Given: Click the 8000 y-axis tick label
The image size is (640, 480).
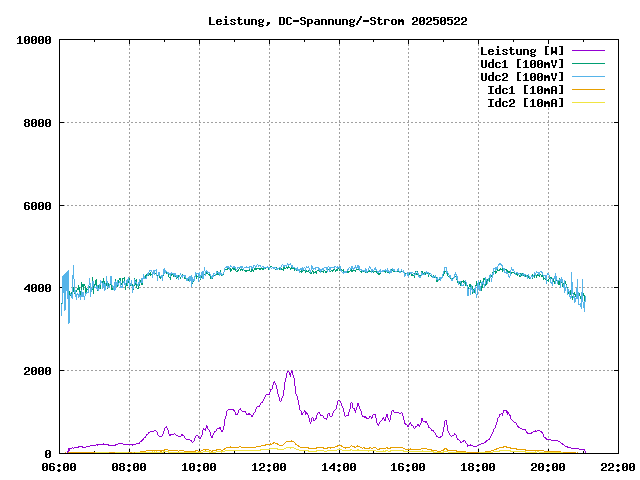Looking at the screenshot, I should (37, 123).
